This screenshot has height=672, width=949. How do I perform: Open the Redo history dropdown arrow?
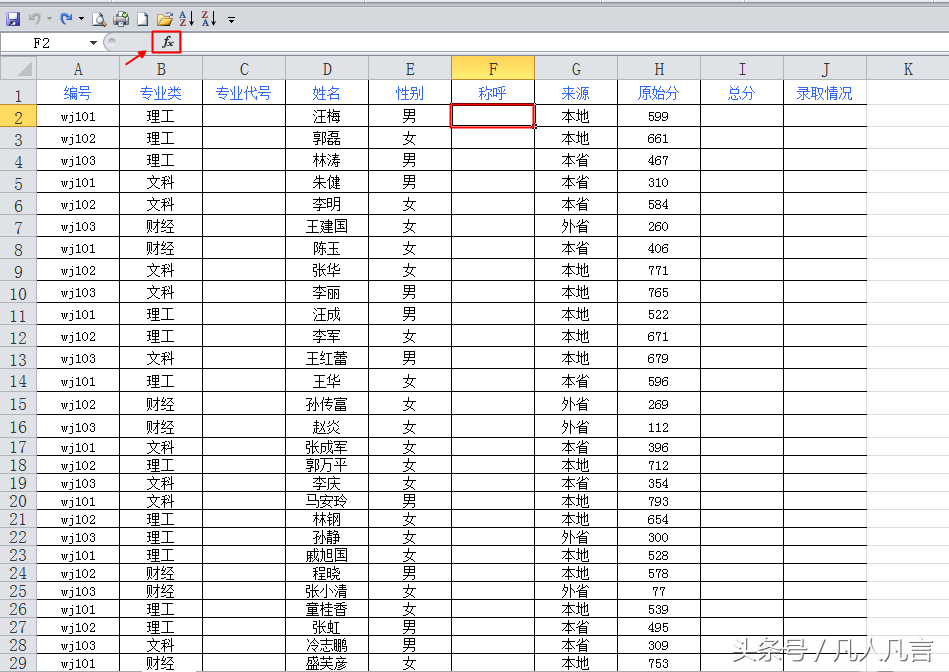[x=81, y=19]
